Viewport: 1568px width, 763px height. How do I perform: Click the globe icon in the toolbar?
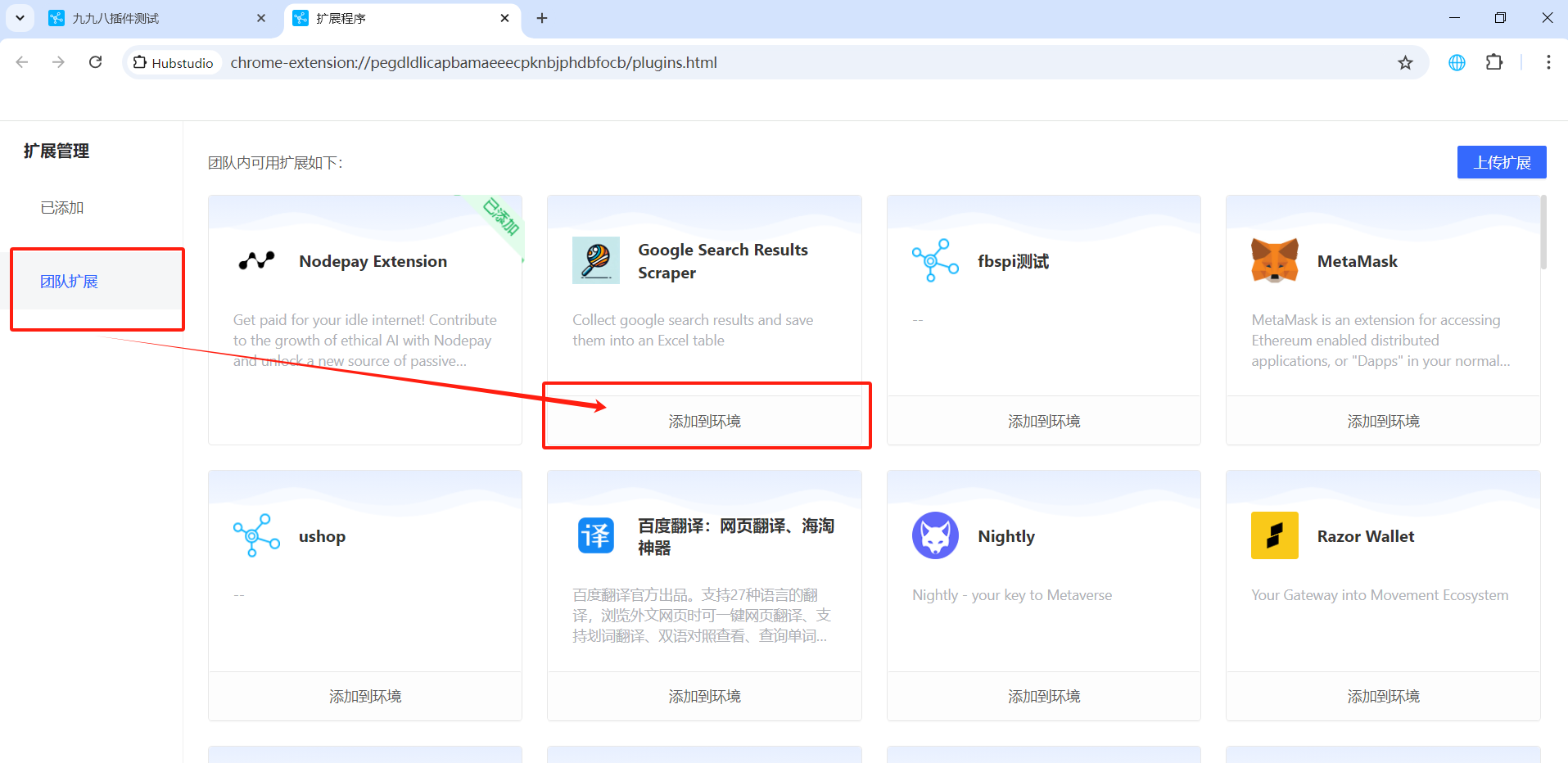1457,62
